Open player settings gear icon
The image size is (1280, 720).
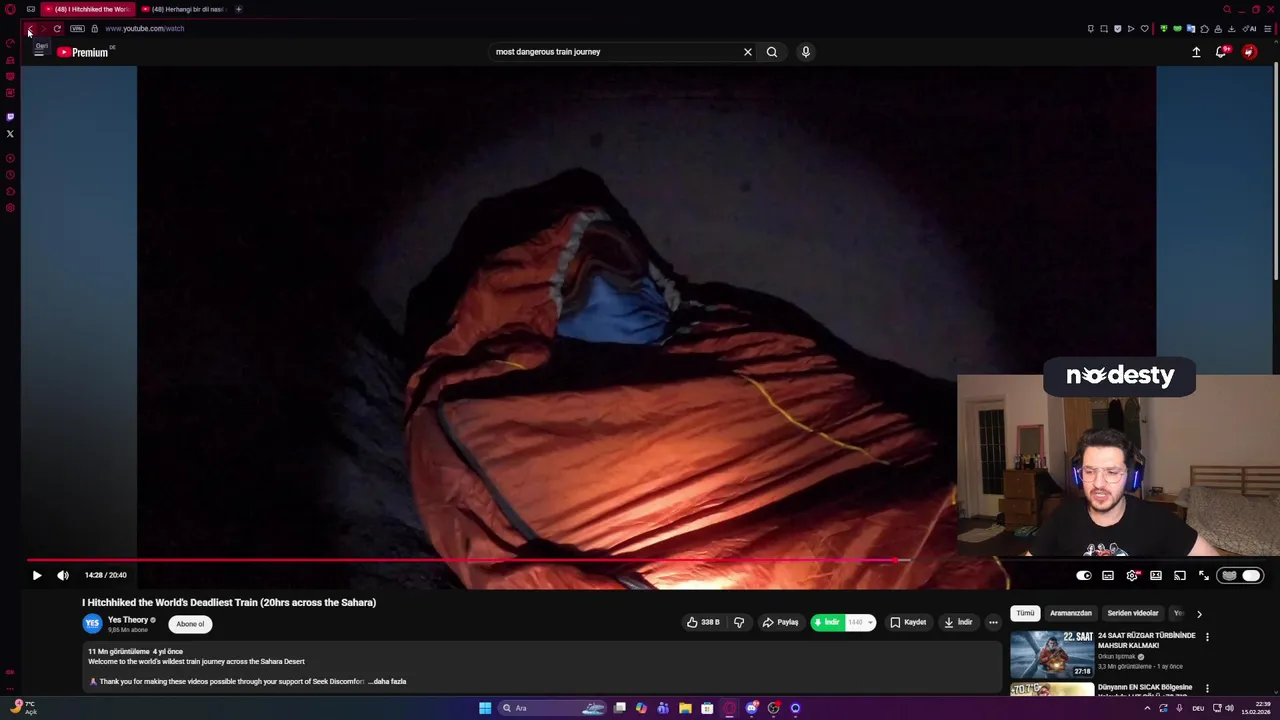click(1132, 575)
